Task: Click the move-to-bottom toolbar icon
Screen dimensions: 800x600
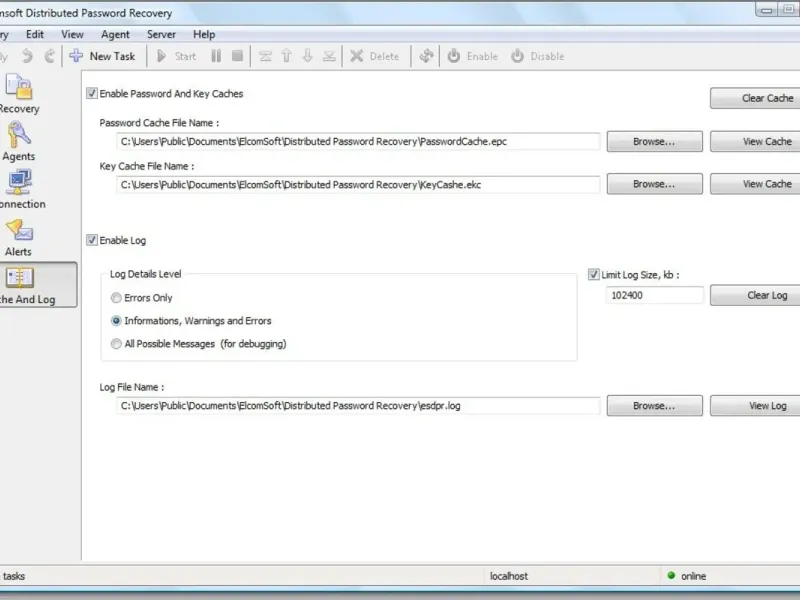Action: (329, 56)
